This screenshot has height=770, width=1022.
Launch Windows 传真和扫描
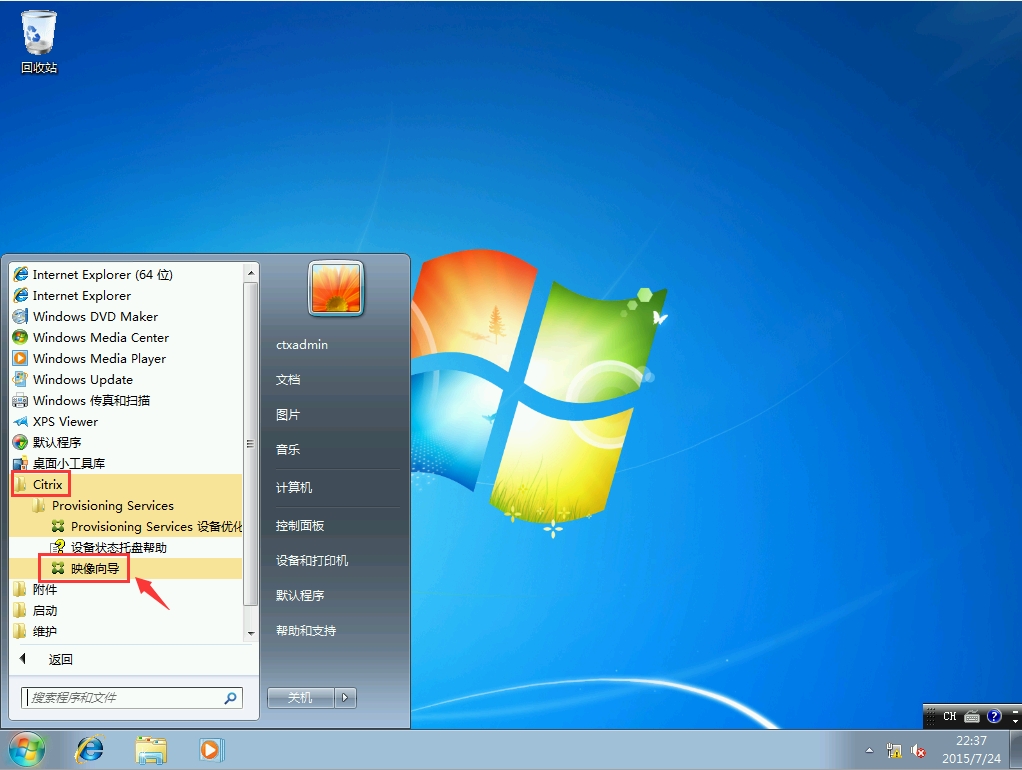126,400
